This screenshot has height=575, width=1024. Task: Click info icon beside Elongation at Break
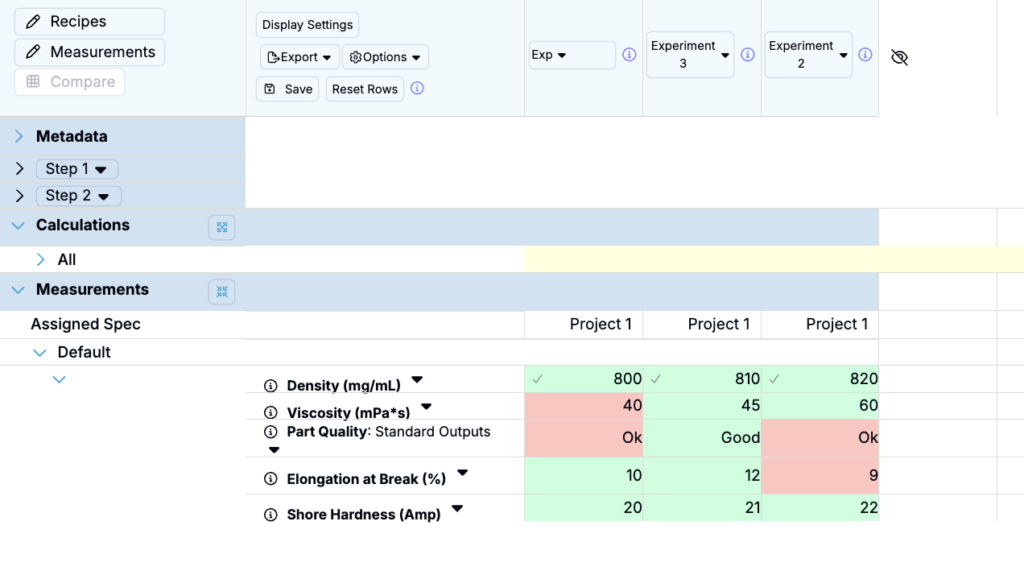[x=270, y=479]
